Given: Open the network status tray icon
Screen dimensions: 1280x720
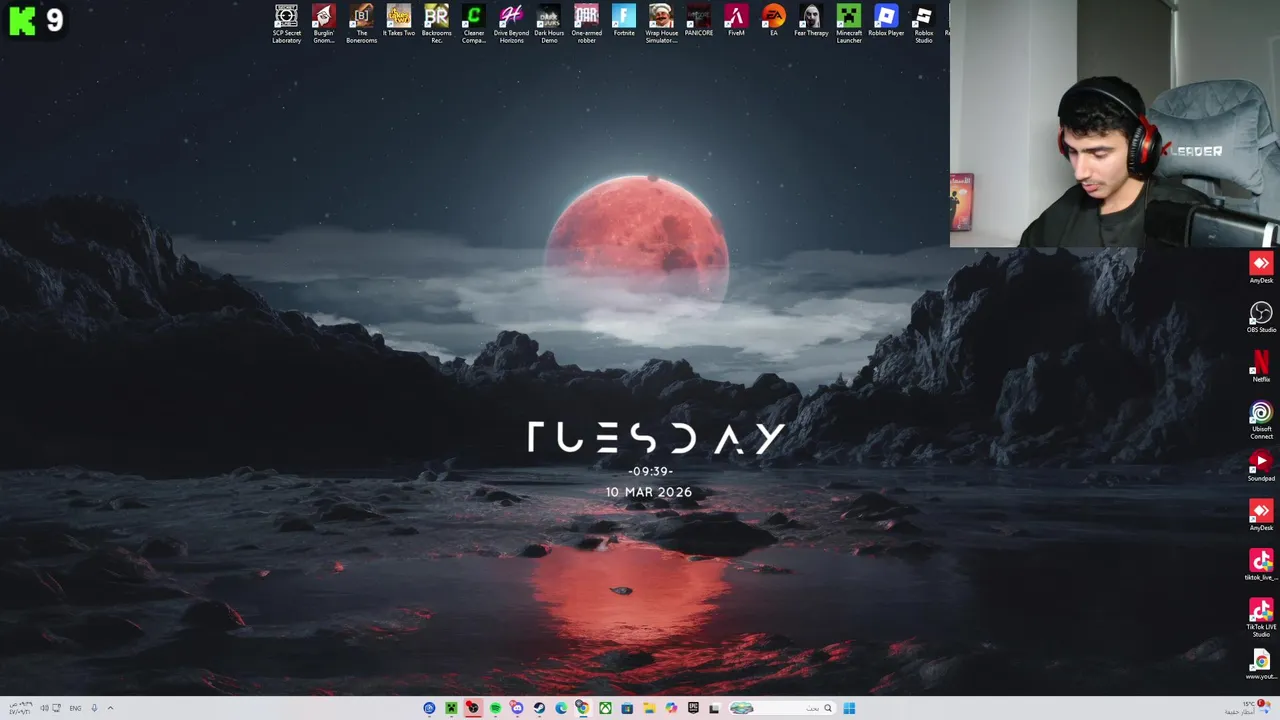Looking at the screenshot, I should point(56,708).
